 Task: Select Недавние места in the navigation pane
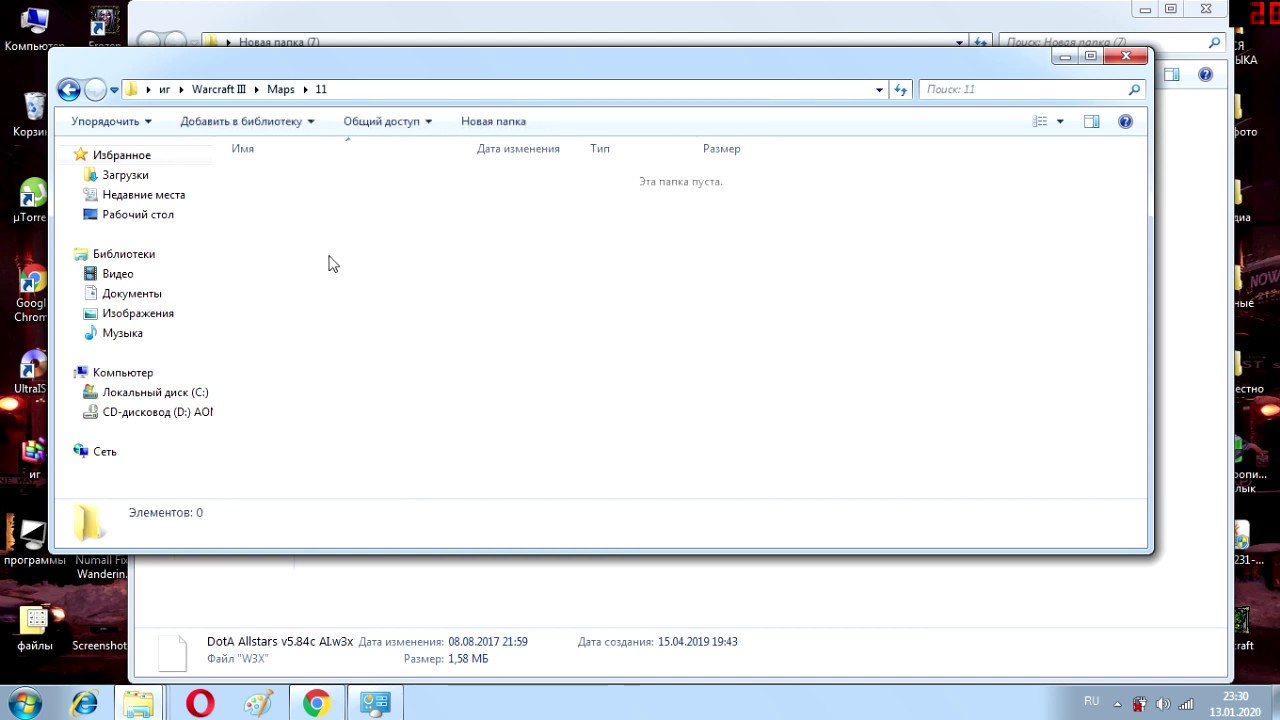pos(143,195)
